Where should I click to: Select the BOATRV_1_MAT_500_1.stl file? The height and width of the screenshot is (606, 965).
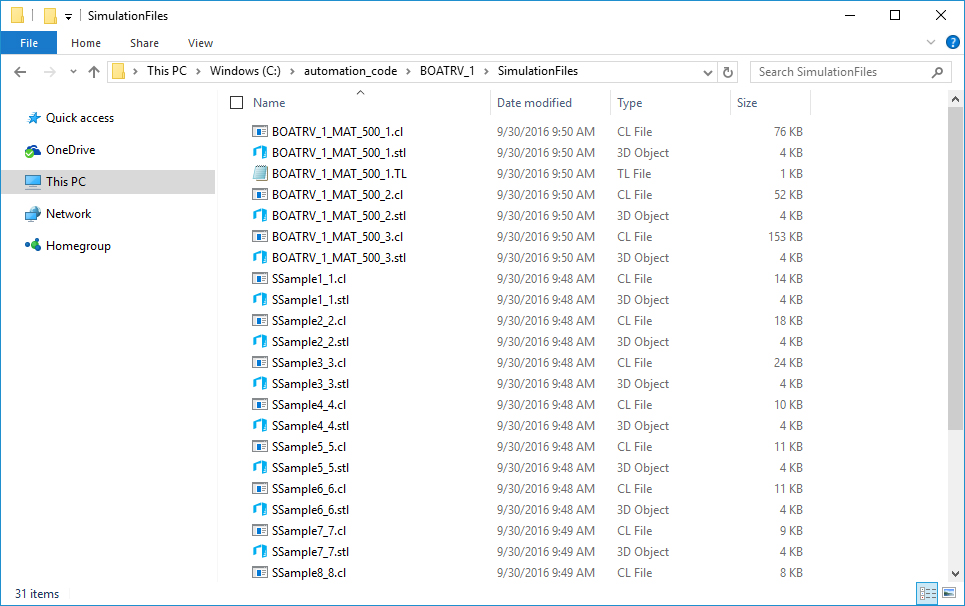pos(318,152)
